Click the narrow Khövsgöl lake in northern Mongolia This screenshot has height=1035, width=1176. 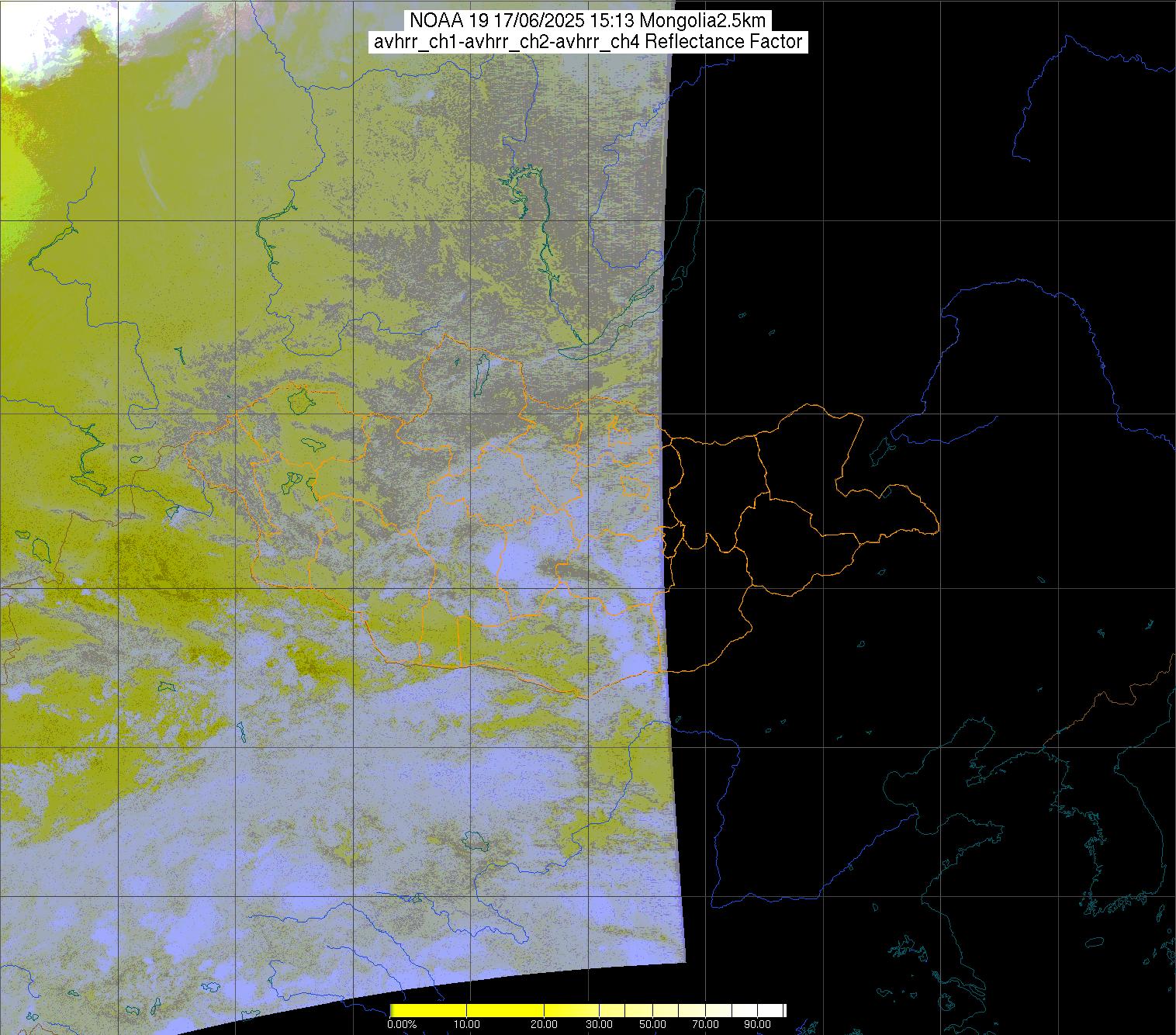coord(481,371)
